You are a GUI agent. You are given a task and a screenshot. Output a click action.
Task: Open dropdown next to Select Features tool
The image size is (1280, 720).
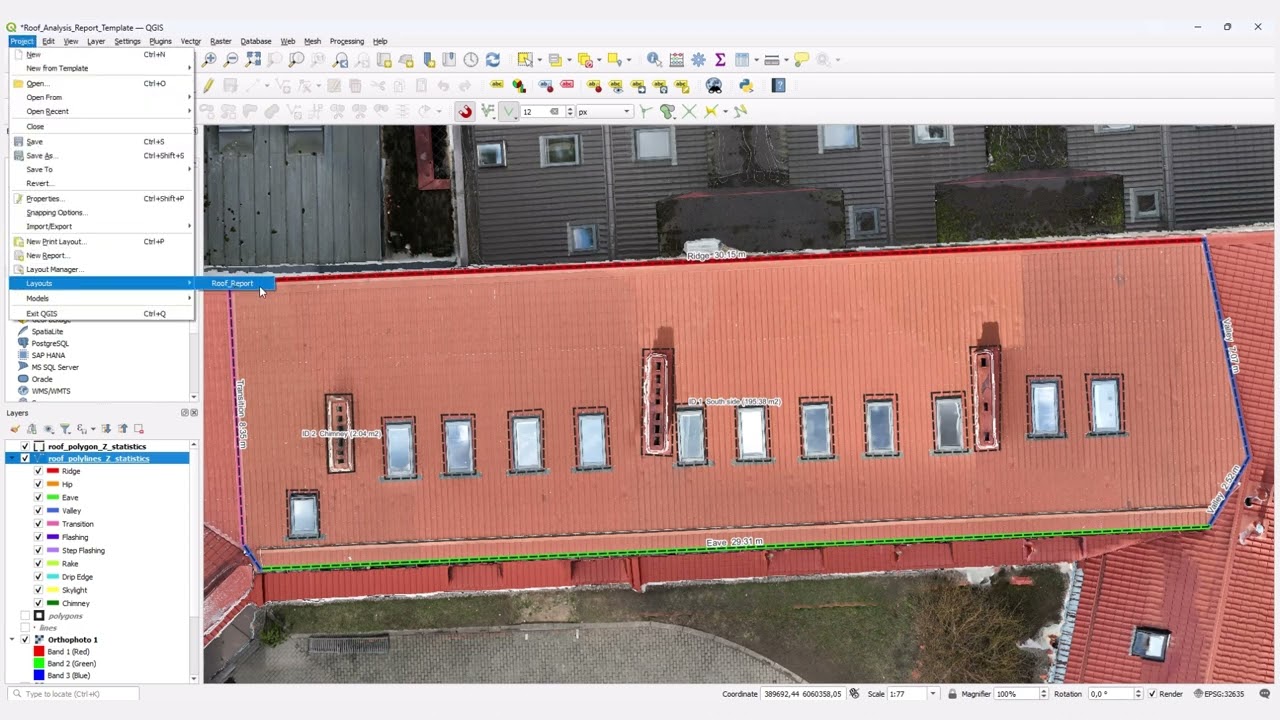tap(539, 60)
